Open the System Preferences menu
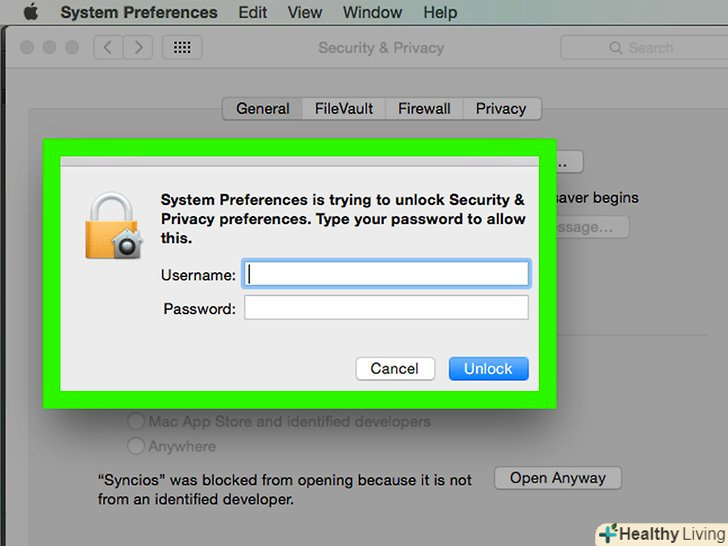This screenshot has width=728, height=546. 138,13
